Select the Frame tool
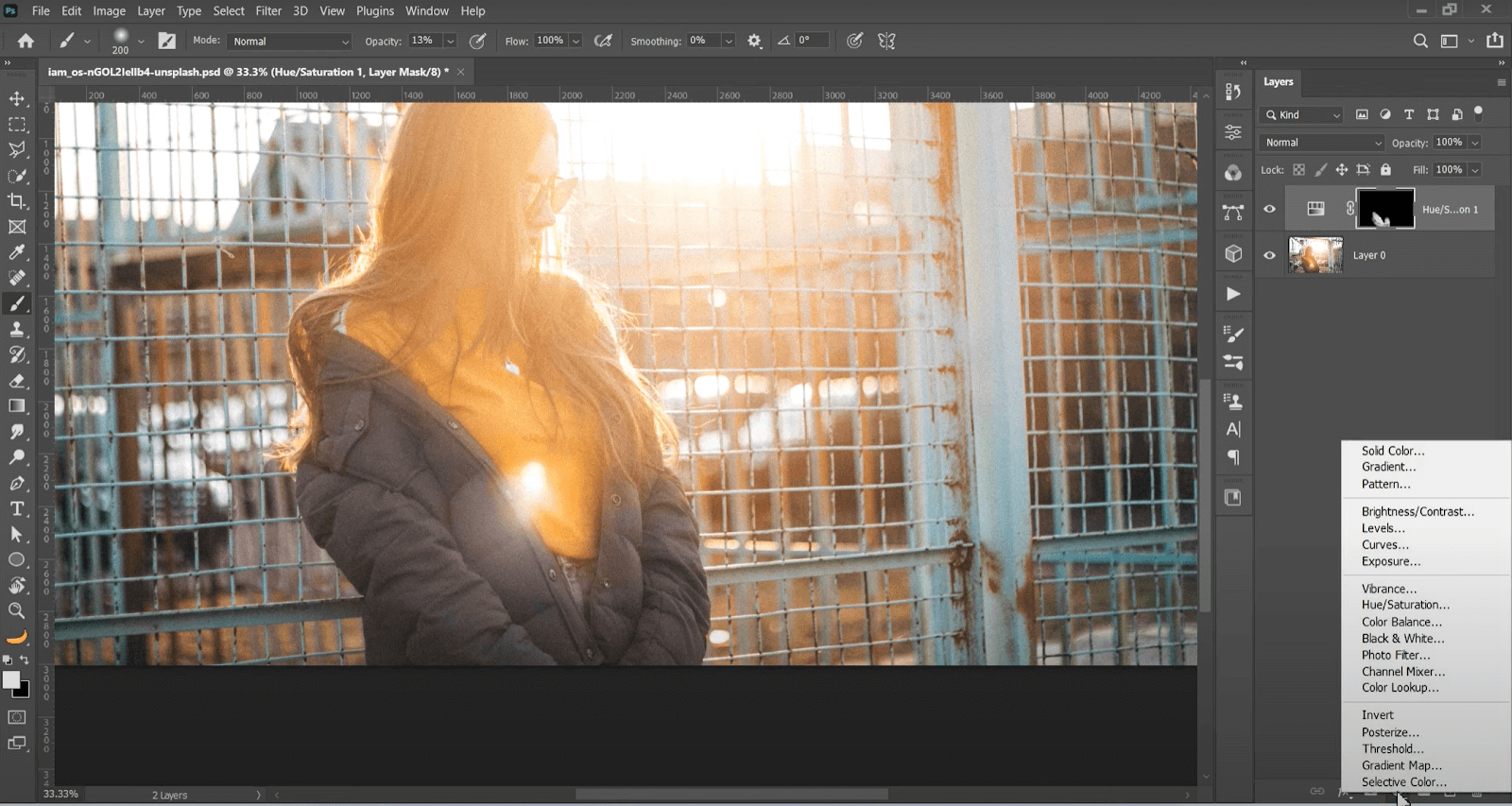Screen dimensions: 1512x806 coord(17,227)
